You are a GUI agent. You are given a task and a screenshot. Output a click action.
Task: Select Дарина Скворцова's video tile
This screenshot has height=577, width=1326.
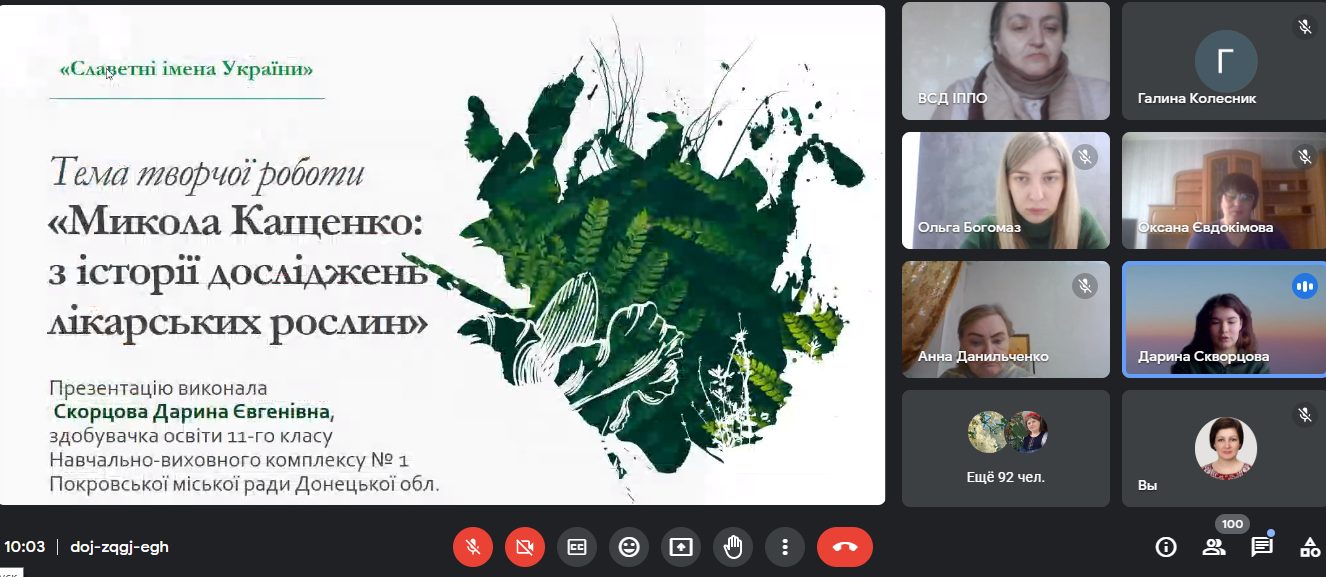click(1224, 319)
